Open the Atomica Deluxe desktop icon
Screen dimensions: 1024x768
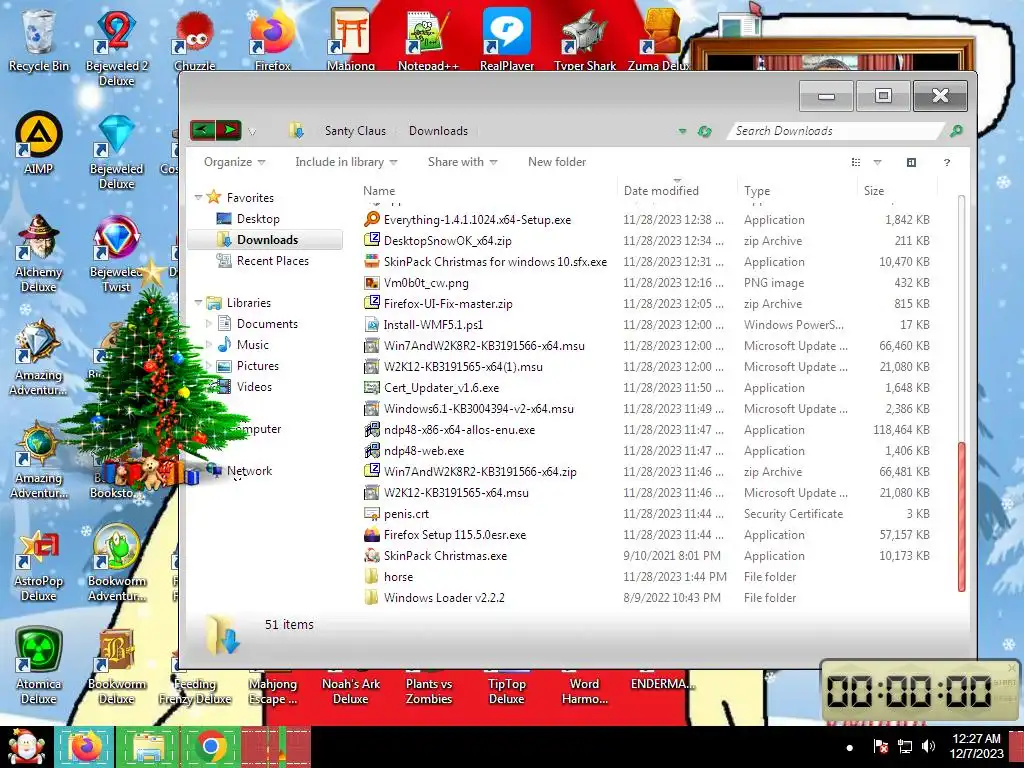coord(39,665)
